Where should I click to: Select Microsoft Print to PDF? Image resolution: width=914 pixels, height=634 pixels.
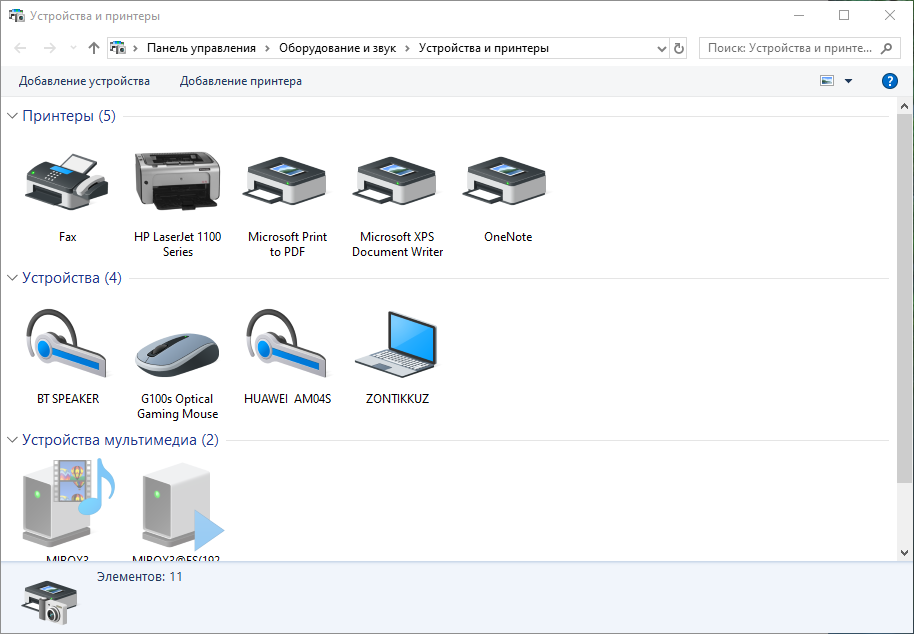coord(287,180)
